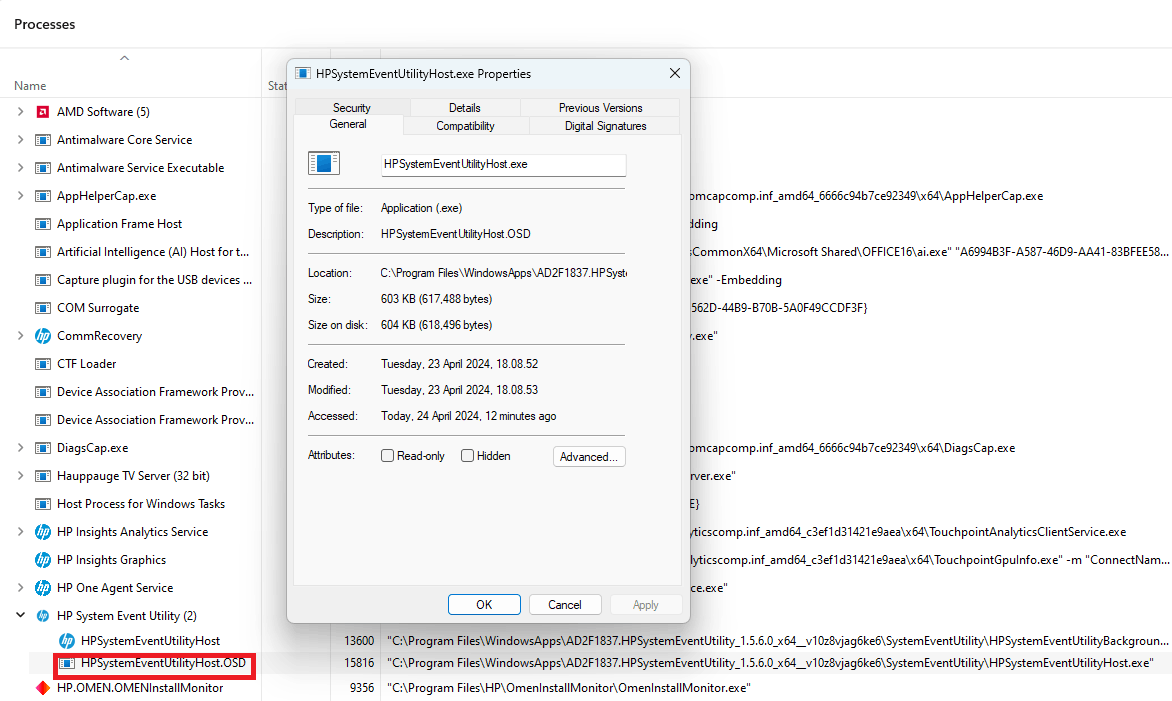The image size is (1172, 701).
Task: Click PID 13600 in the process list
Action: [359, 641]
